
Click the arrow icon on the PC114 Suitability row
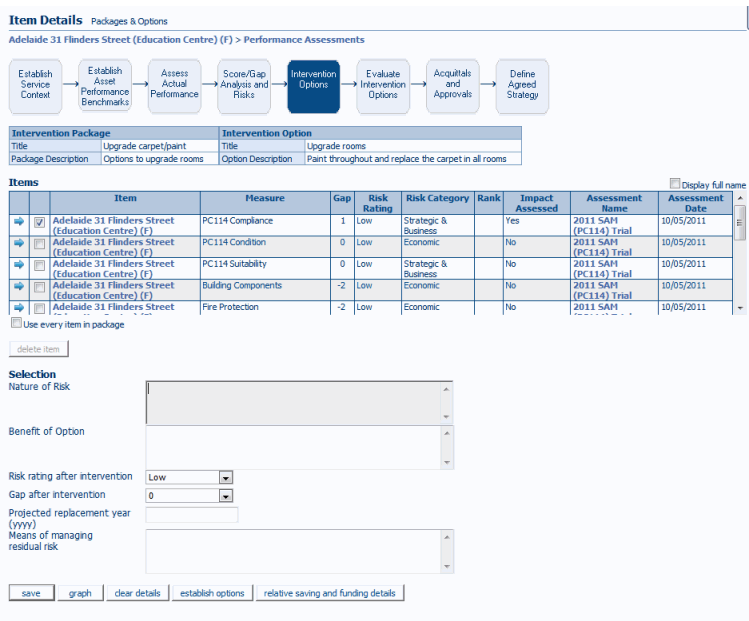[19, 265]
